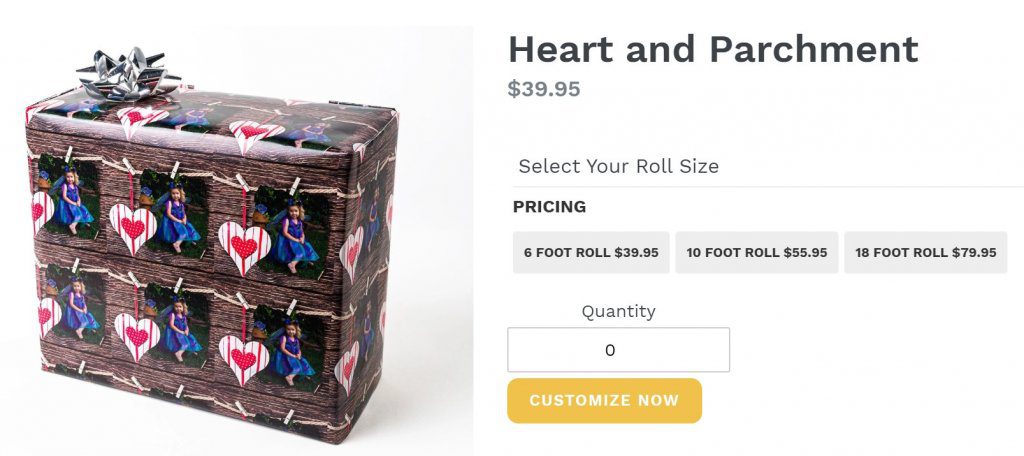
Task: Click the silver bow on the gift
Action: pyautogui.click(x=126, y=73)
